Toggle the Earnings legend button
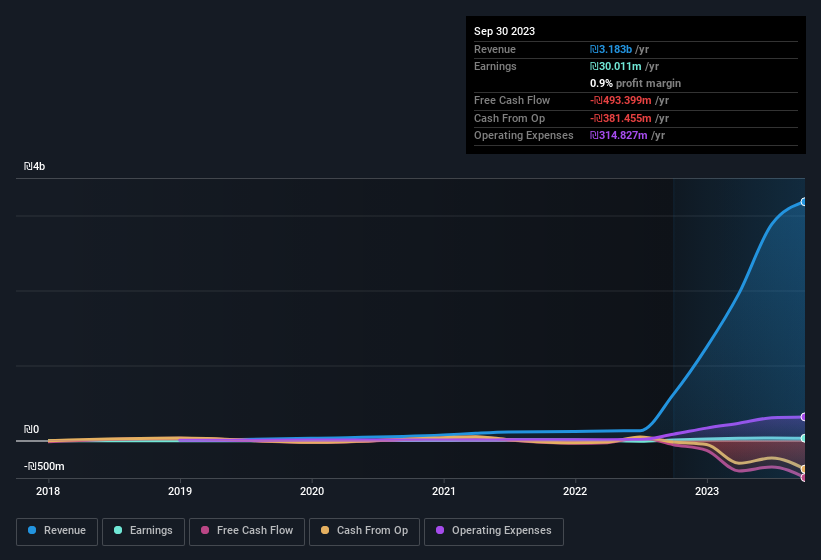This screenshot has width=821, height=560. [x=143, y=531]
